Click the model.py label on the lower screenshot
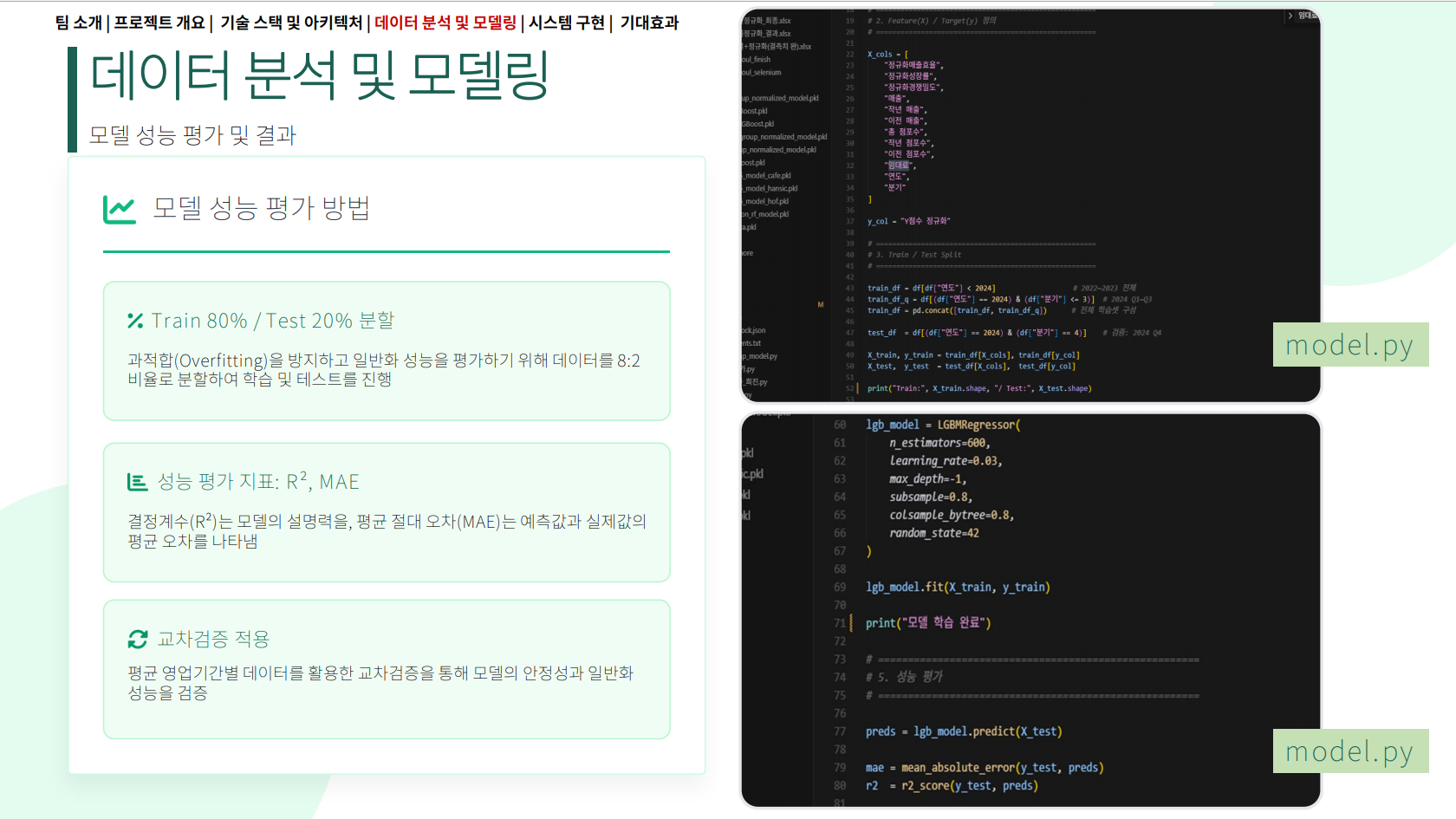The image size is (1456, 819). click(x=1350, y=751)
